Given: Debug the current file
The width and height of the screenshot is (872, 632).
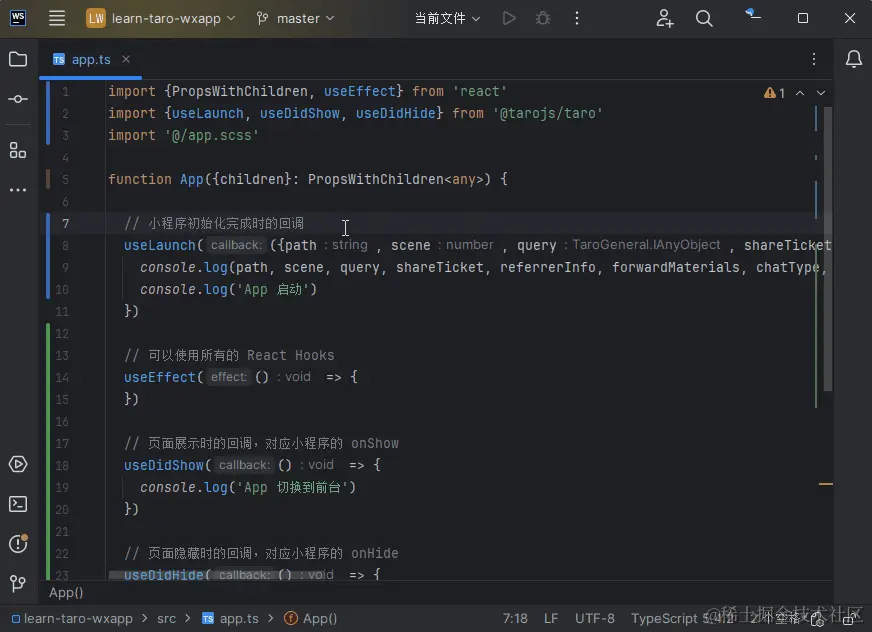Looking at the screenshot, I should pos(543,18).
